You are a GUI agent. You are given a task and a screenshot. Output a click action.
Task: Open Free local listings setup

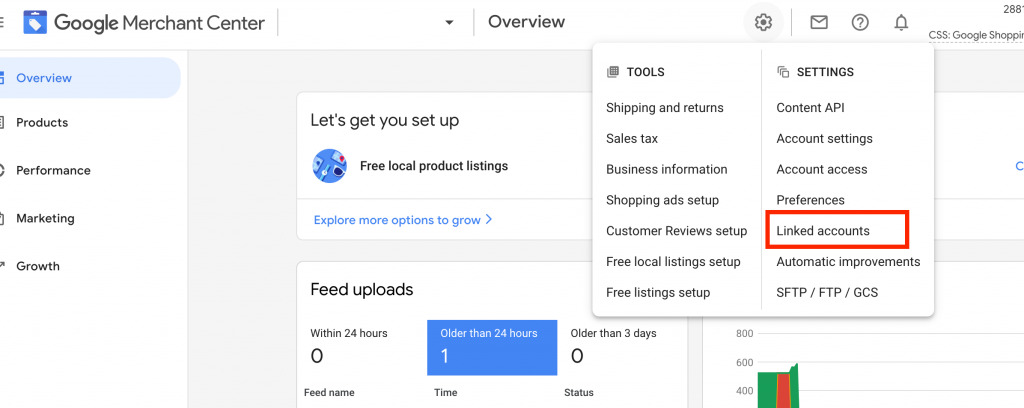point(673,261)
